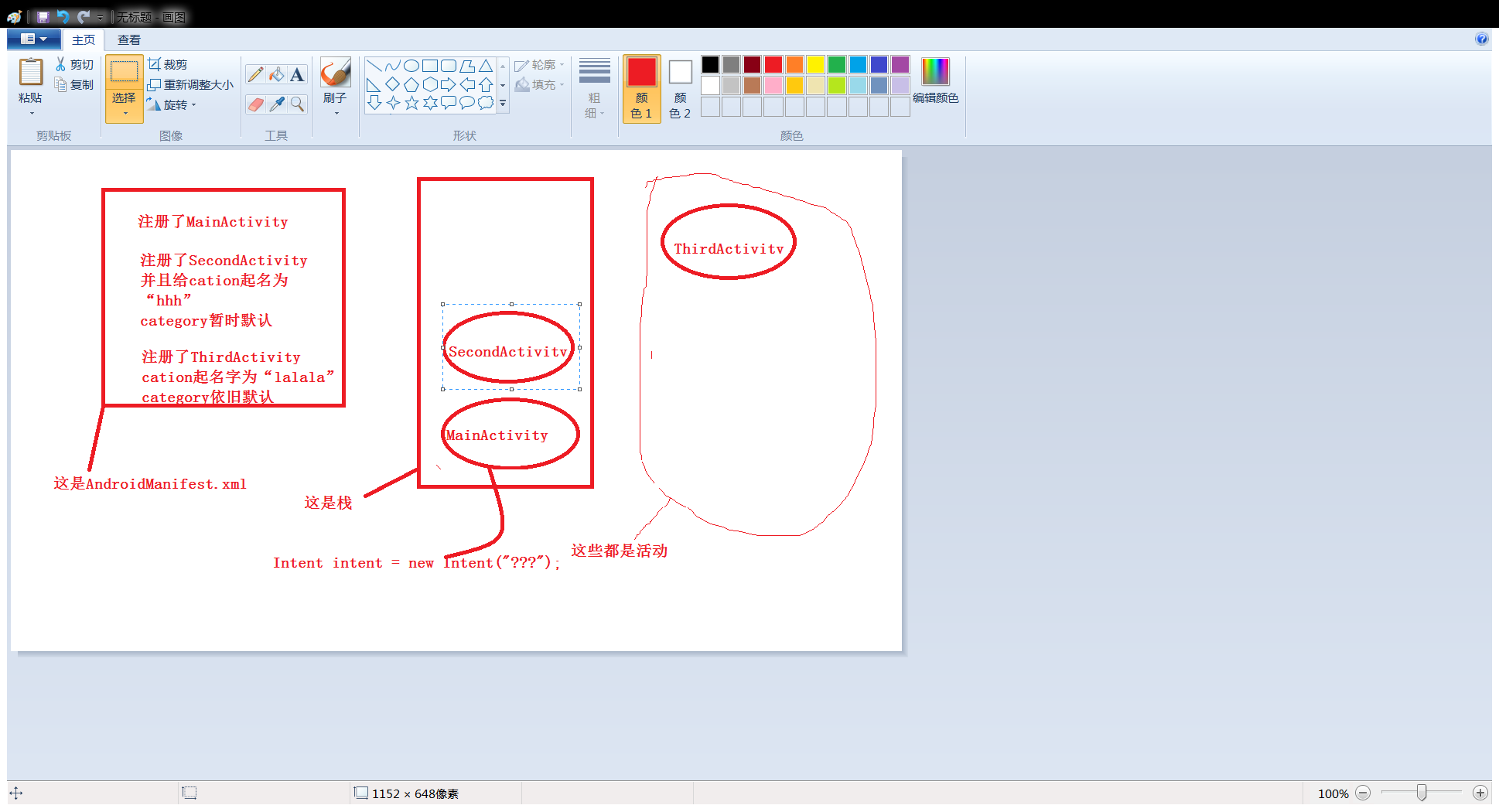Click the Brushes (刷子) paintbrush icon
Image resolution: width=1499 pixels, height=812 pixels.
coord(336,72)
